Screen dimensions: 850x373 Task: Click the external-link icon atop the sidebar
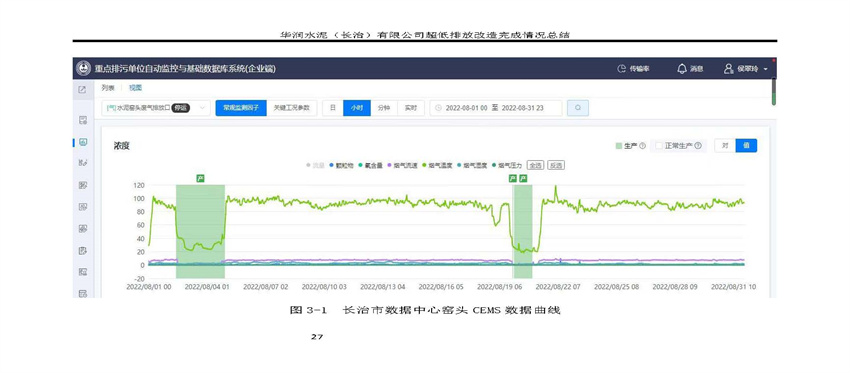coord(82,90)
